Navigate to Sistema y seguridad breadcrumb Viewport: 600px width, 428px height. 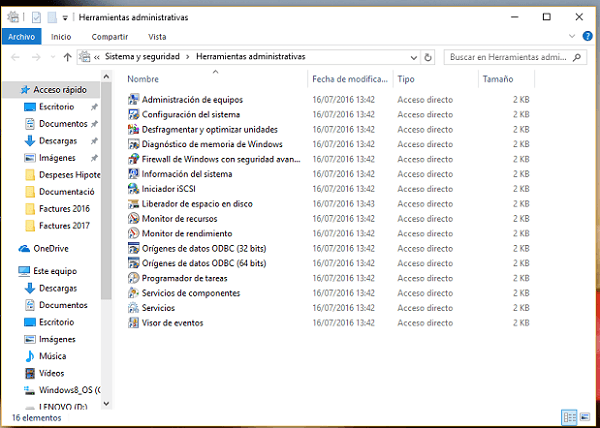point(142,57)
